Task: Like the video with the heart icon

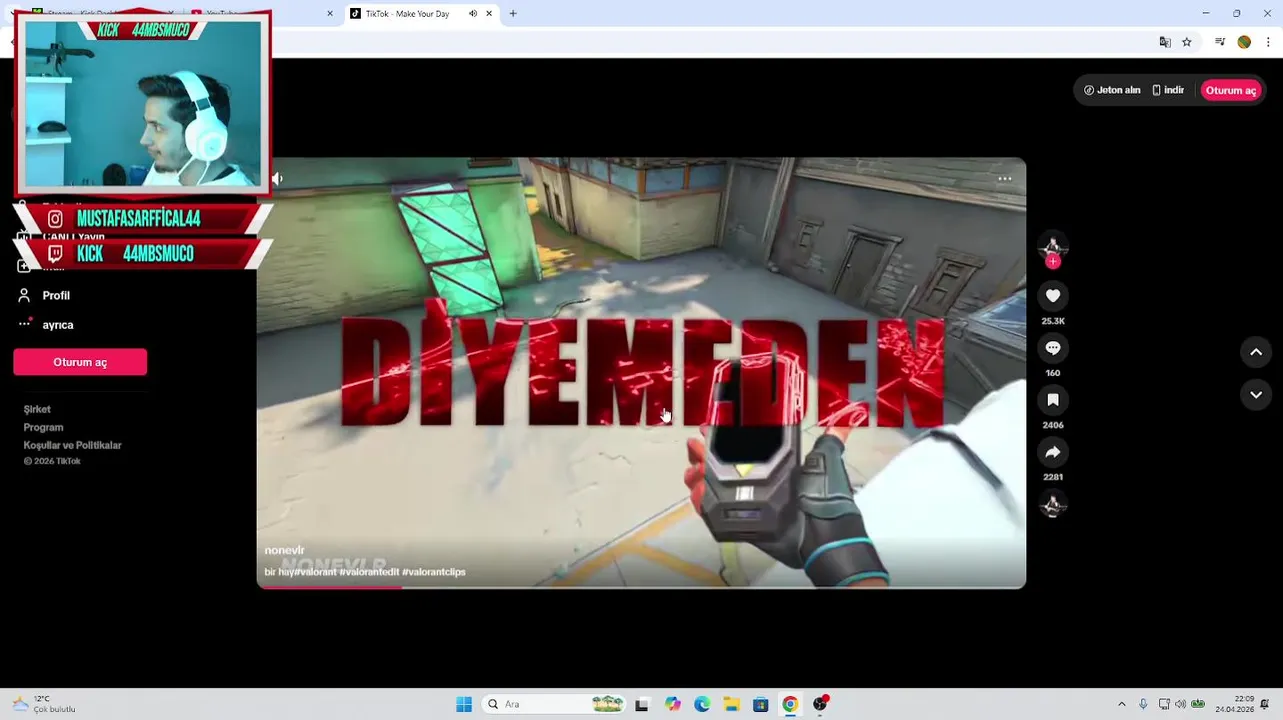Action: [x=1052, y=296]
